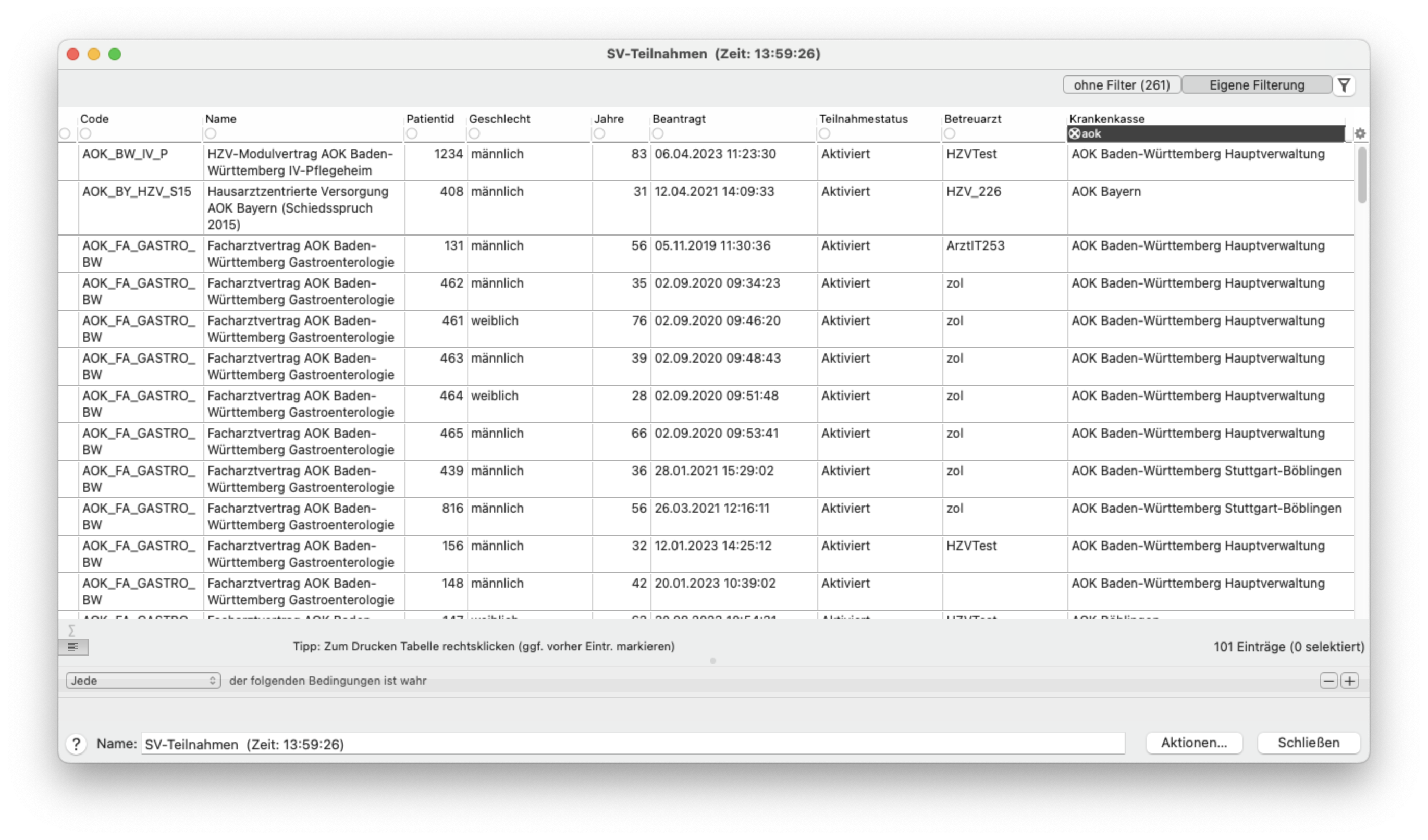The height and width of the screenshot is (840, 1428).
Task: Open the help question mark button
Action: pos(76,743)
